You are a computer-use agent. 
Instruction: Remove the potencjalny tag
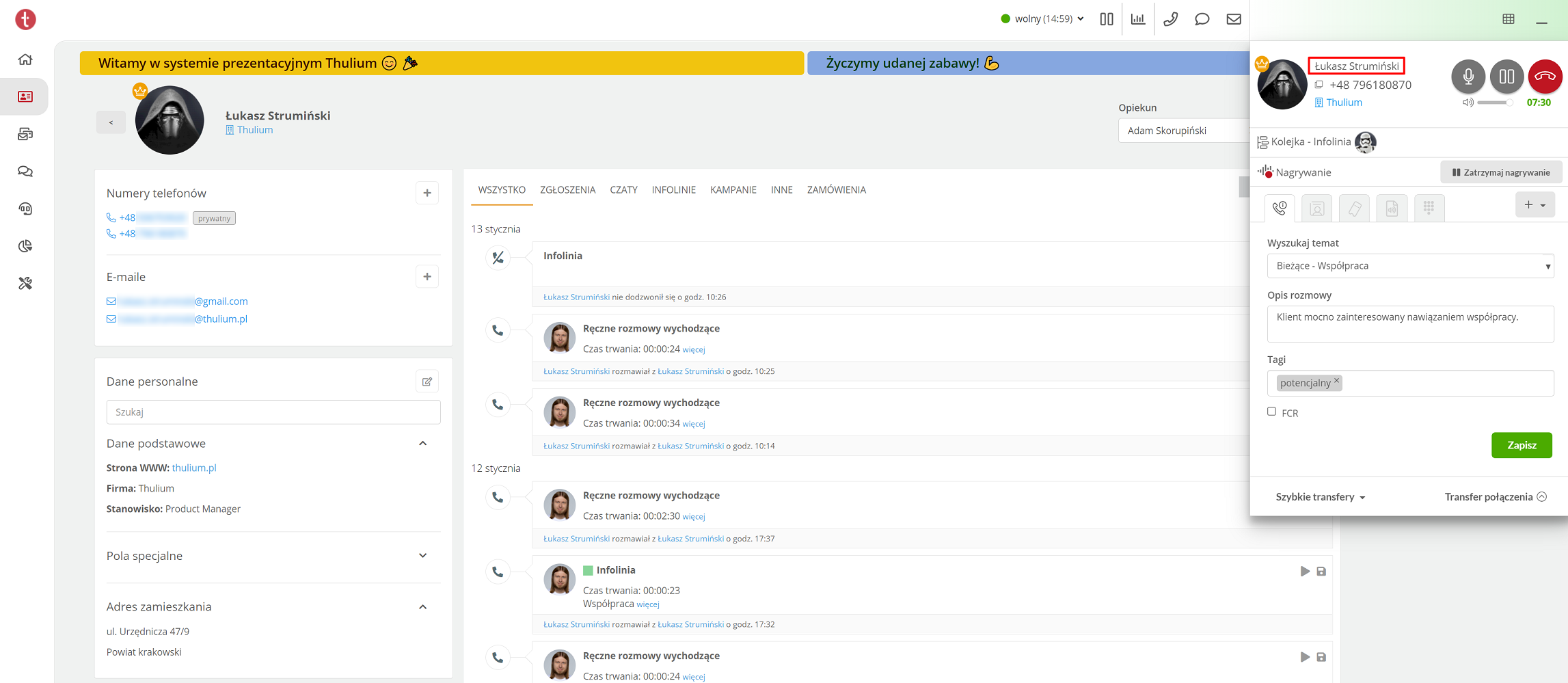[1336, 381]
